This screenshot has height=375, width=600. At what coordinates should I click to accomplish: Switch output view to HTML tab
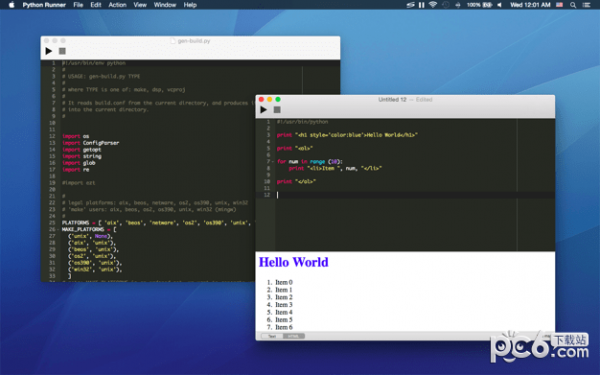(293, 336)
